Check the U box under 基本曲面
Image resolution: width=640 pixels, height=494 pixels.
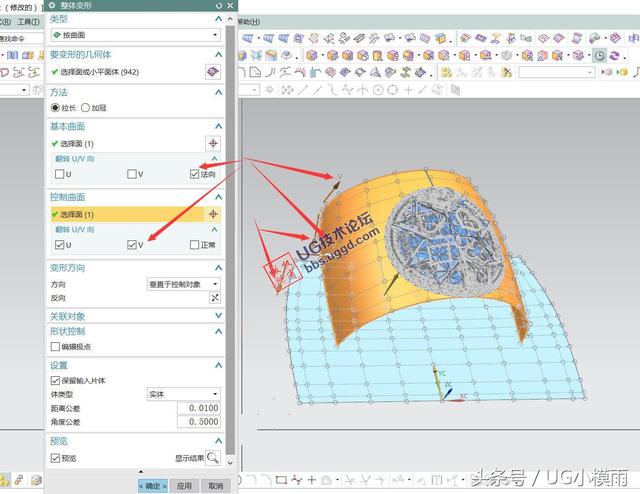[x=60, y=174]
